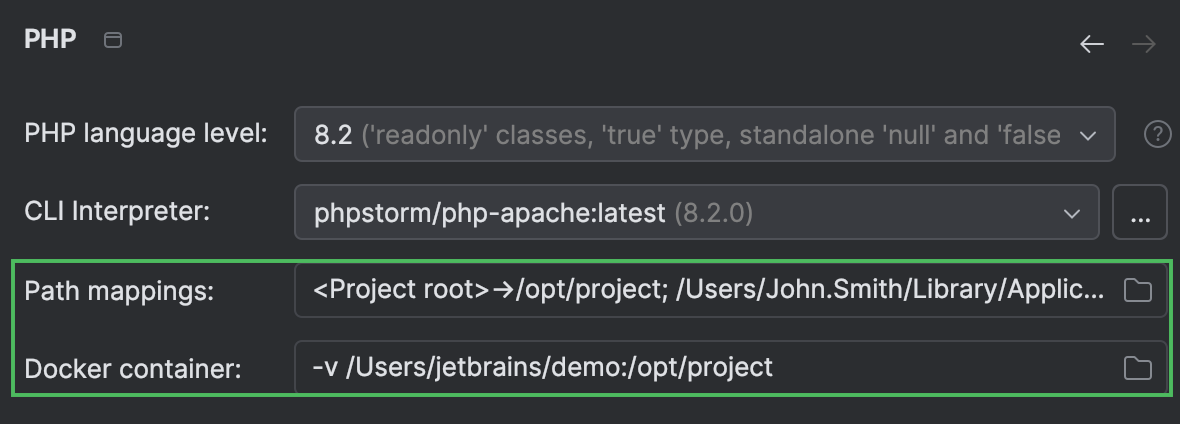Click the 'PHP language level:' label
This screenshot has height=424, width=1180.
pyautogui.click(x=146, y=134)
